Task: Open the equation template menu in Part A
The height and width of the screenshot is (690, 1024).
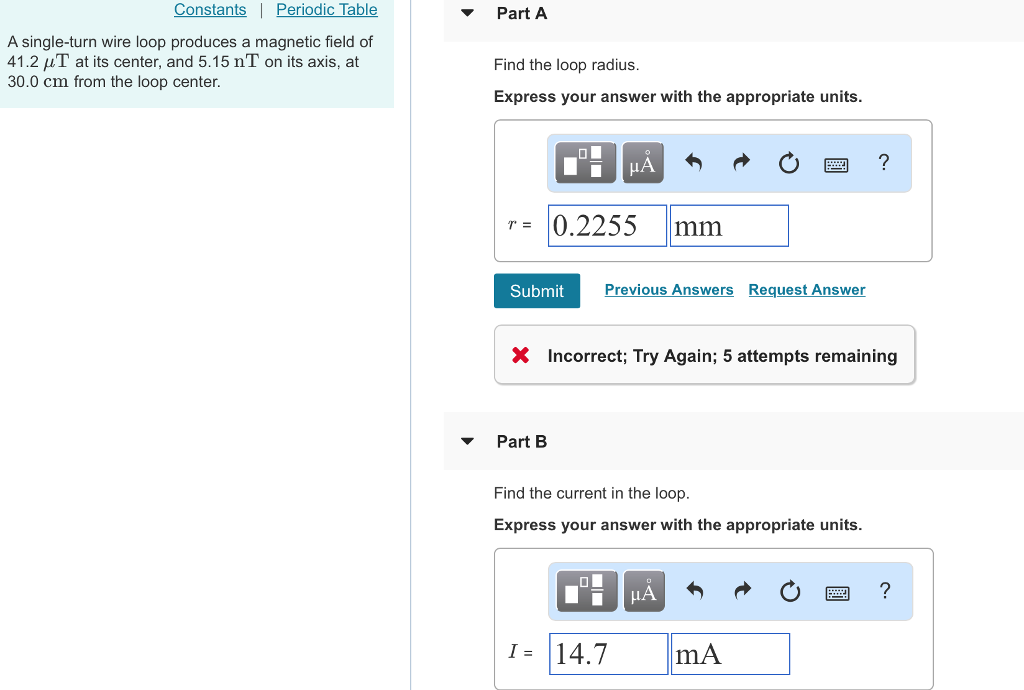Action: 585,162
